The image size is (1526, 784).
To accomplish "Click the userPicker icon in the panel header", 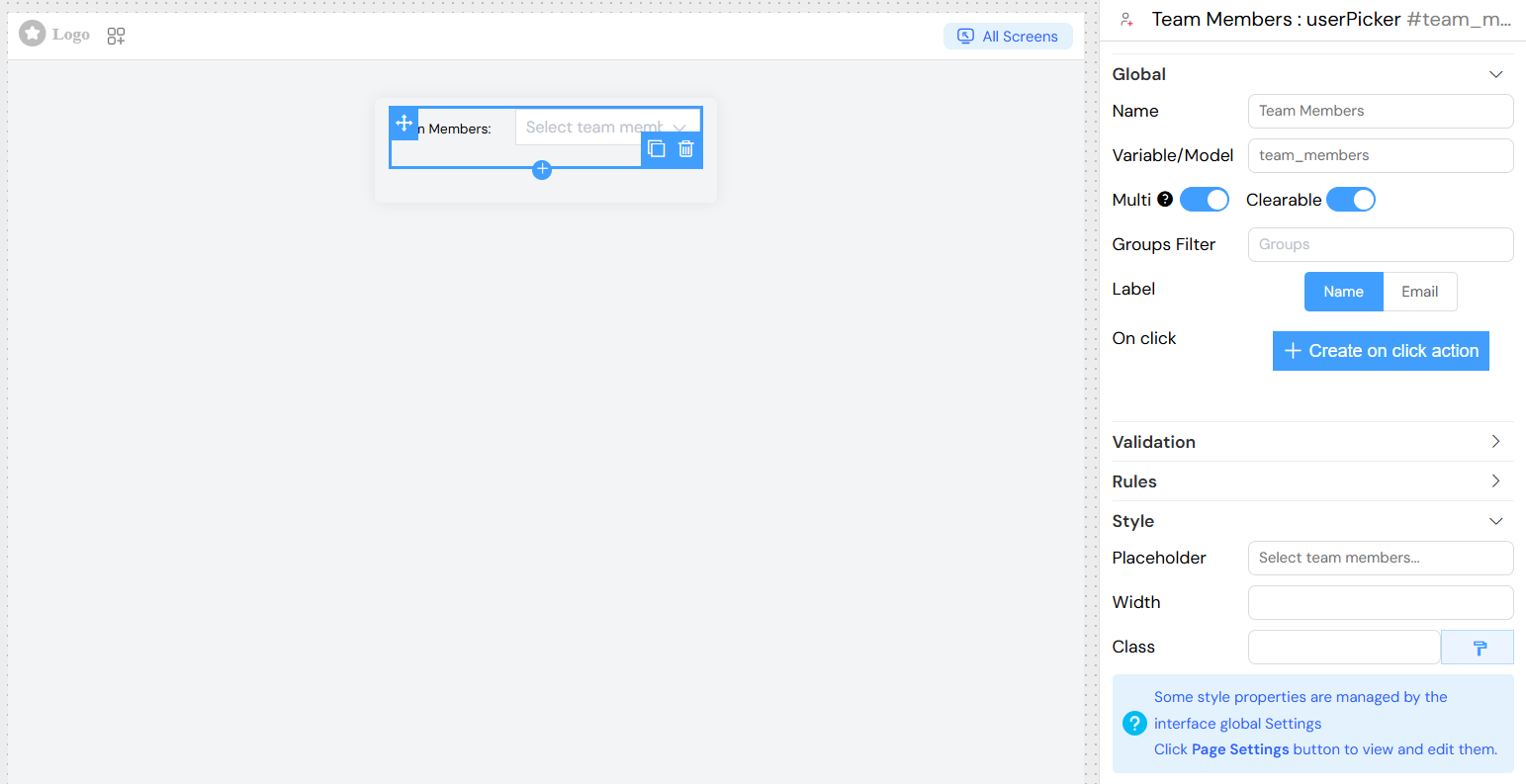I will 1126,19.
